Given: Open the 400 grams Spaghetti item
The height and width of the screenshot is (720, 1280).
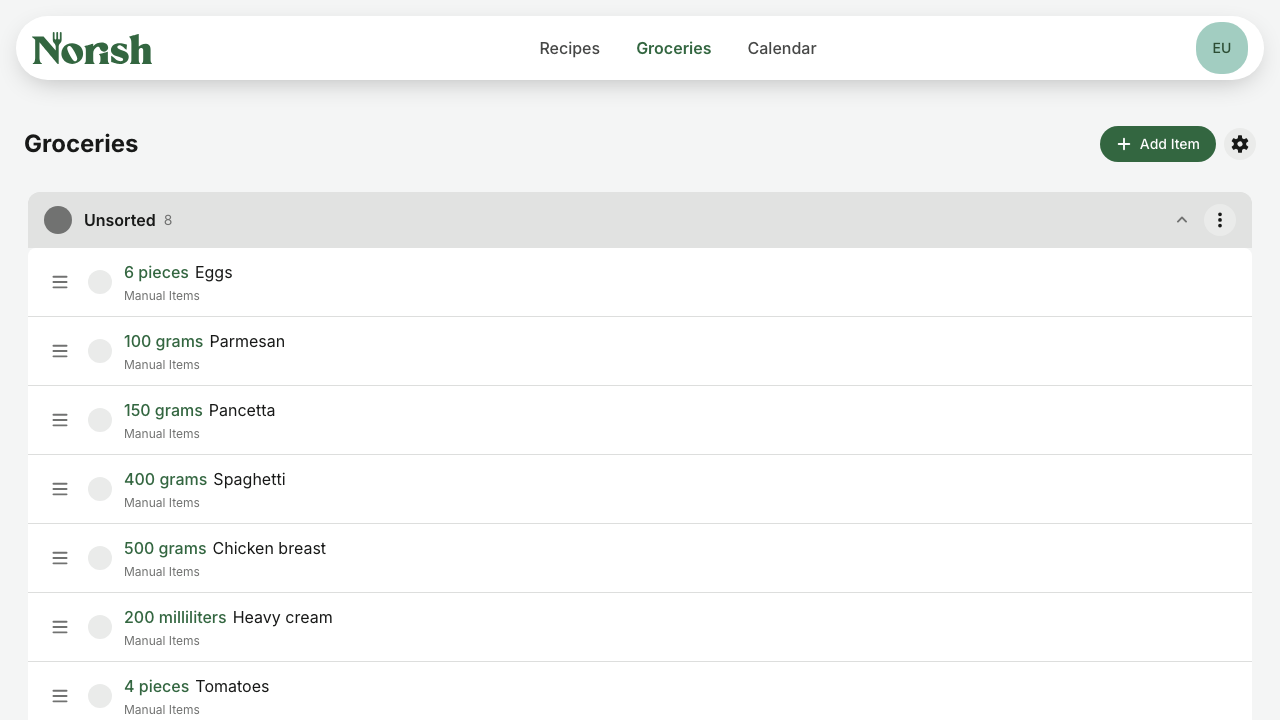Looking at the screenshot, I should pos(640,489).
